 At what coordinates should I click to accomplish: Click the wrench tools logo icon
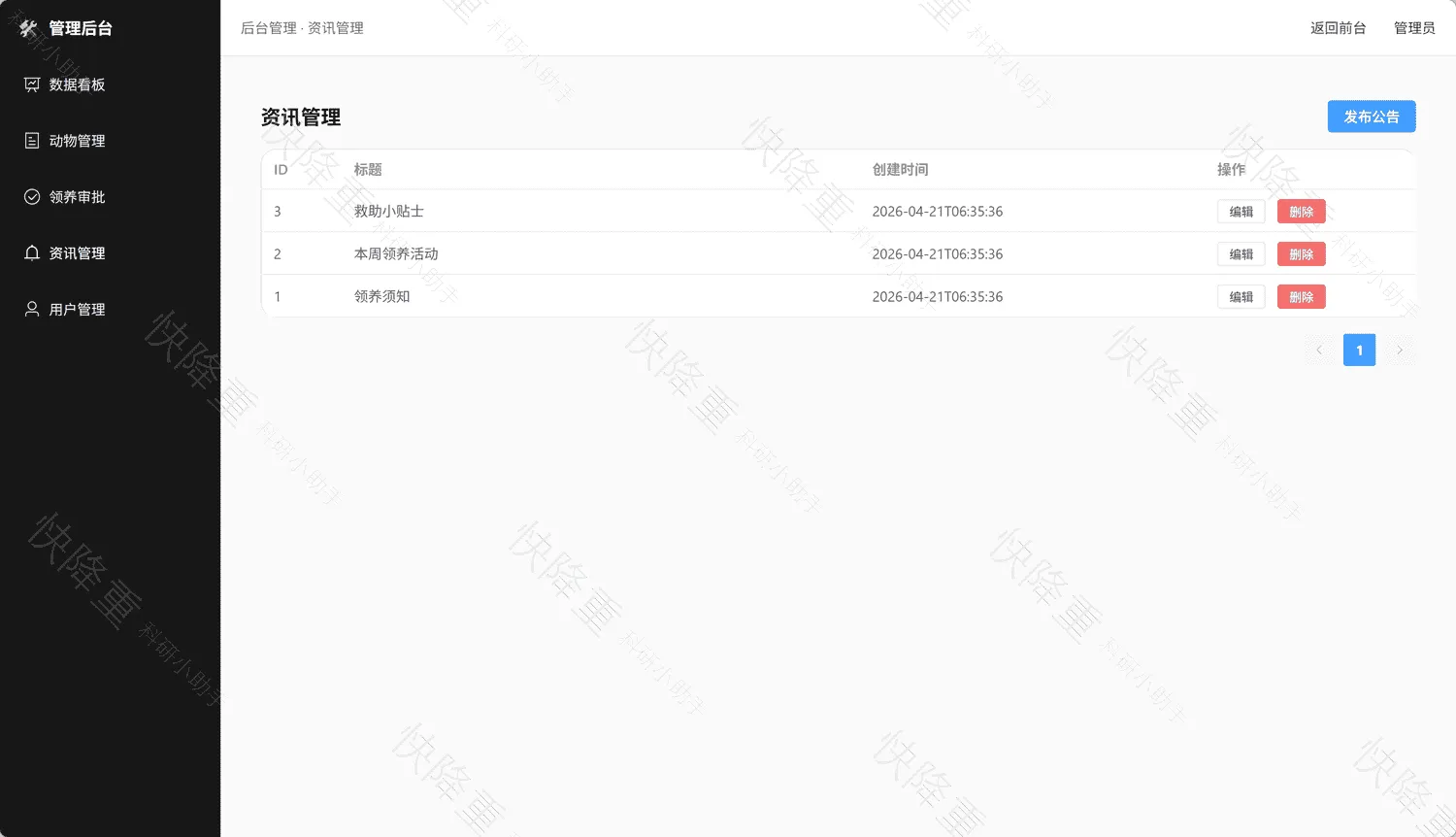(28, 28)
